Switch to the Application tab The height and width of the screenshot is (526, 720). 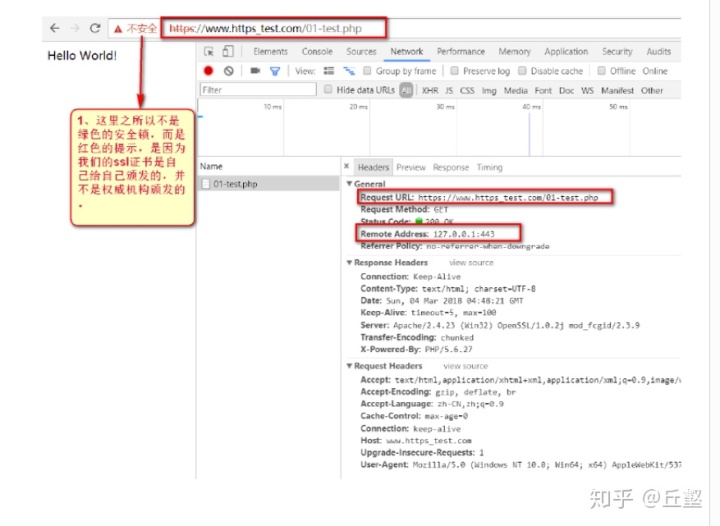click(566, 51)
